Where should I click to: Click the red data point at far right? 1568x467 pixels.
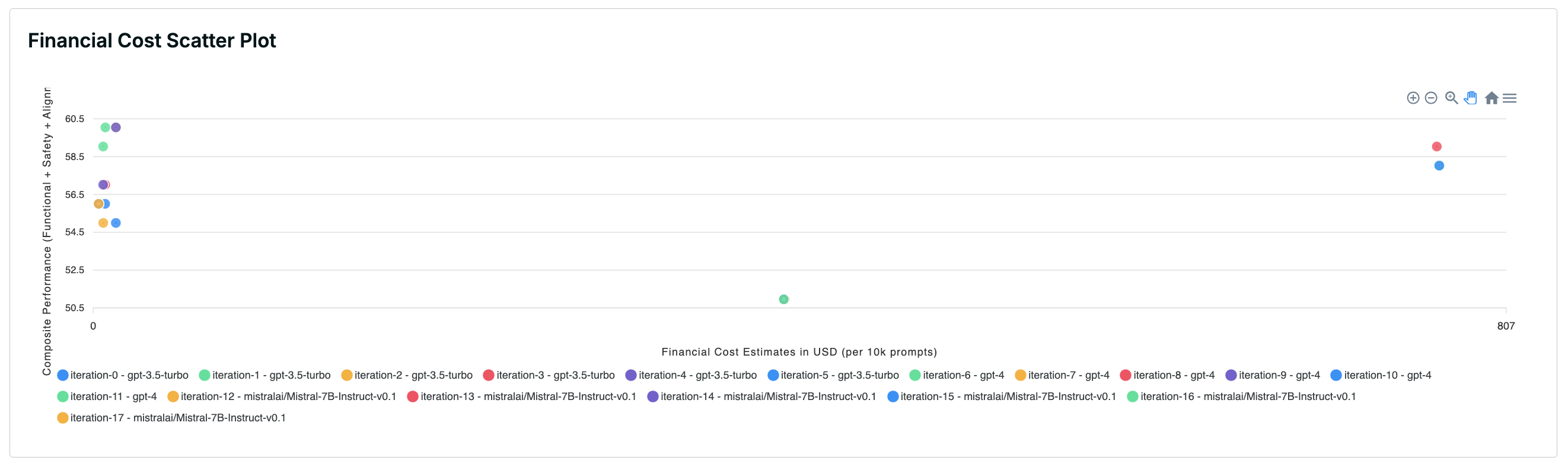1436,146
